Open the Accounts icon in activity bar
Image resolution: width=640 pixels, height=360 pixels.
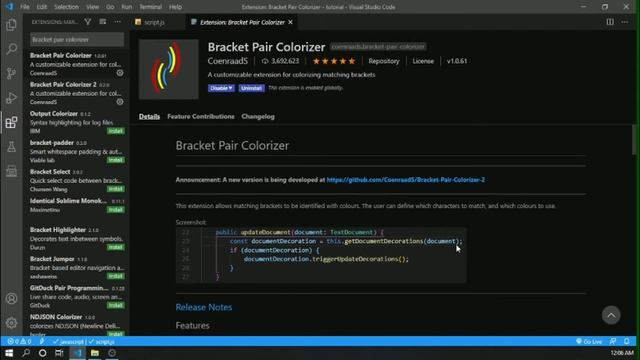click(11, 299)
